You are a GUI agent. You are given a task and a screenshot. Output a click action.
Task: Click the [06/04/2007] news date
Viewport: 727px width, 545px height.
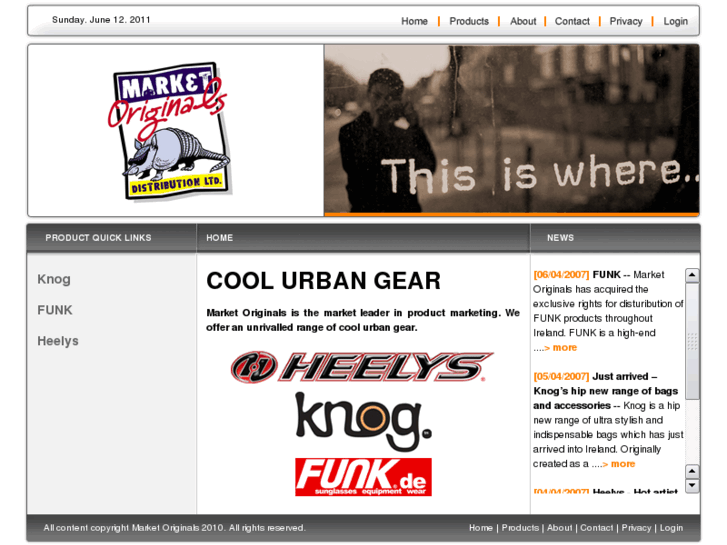pyautogui.click(x=561, y=275)
